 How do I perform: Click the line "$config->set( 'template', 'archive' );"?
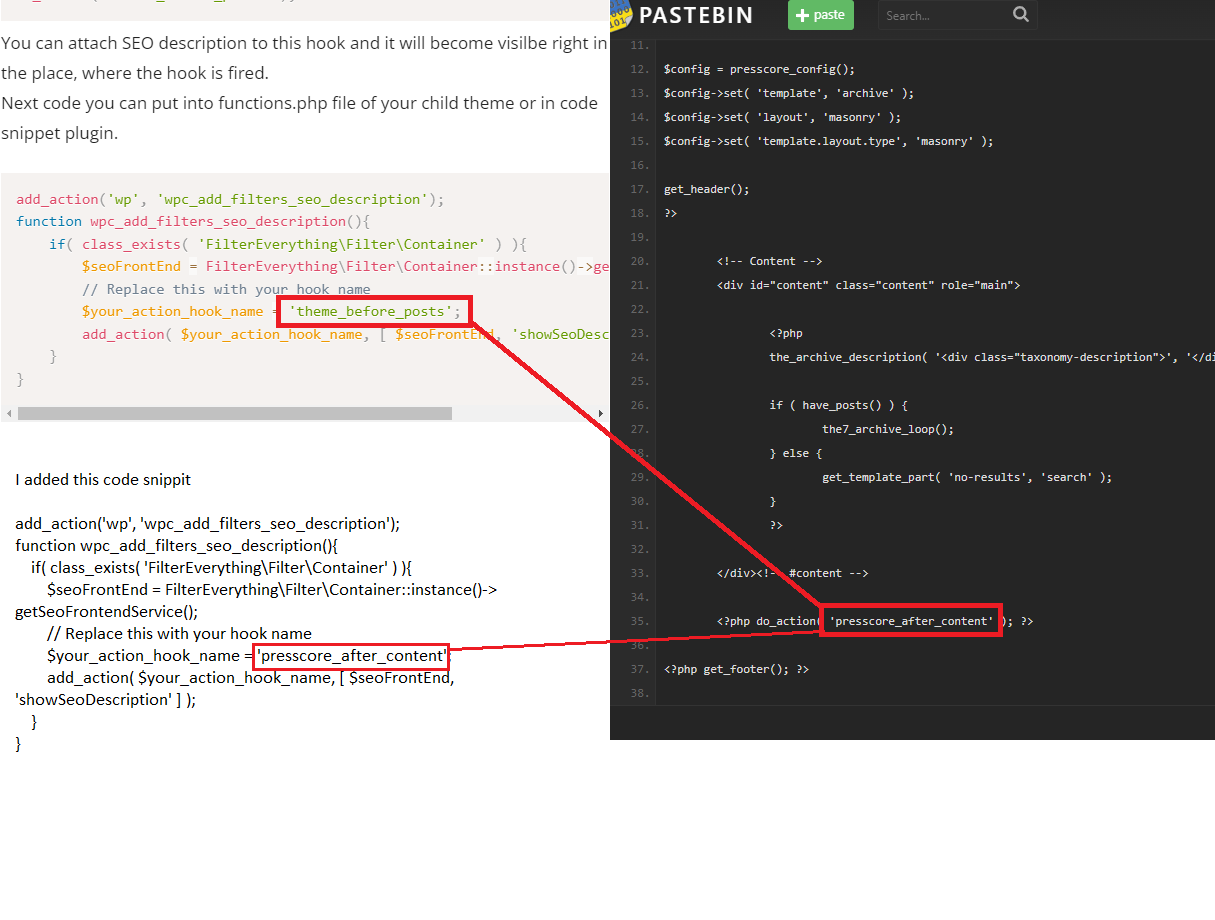(788, 93)
